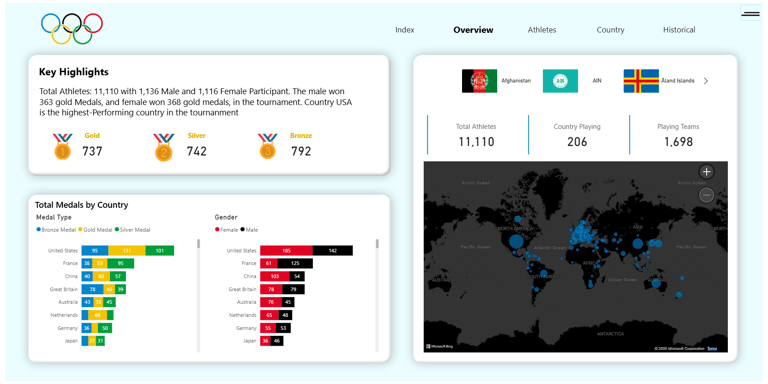Click the Country Playing 206 card
The height and width of the screenshot is (384, 768).
[x=577, y=135]
